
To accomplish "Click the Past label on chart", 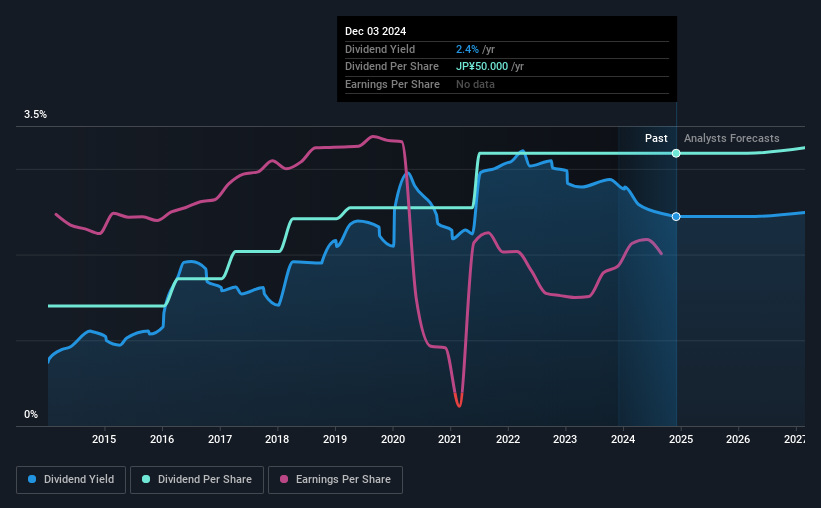I will click(x=656, y=138).
